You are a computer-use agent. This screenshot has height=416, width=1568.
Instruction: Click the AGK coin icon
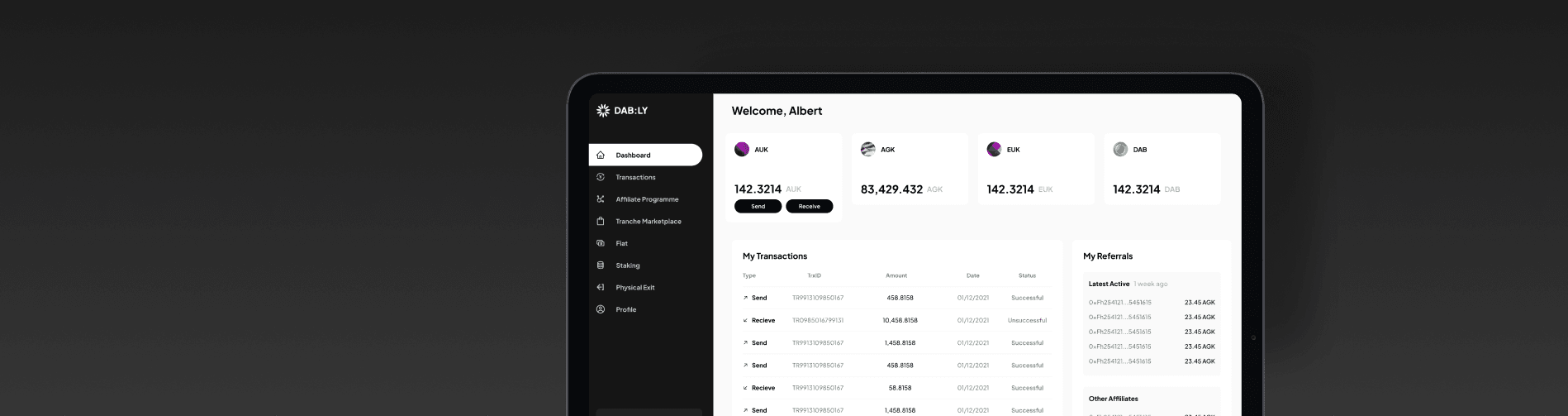point(868,150)
